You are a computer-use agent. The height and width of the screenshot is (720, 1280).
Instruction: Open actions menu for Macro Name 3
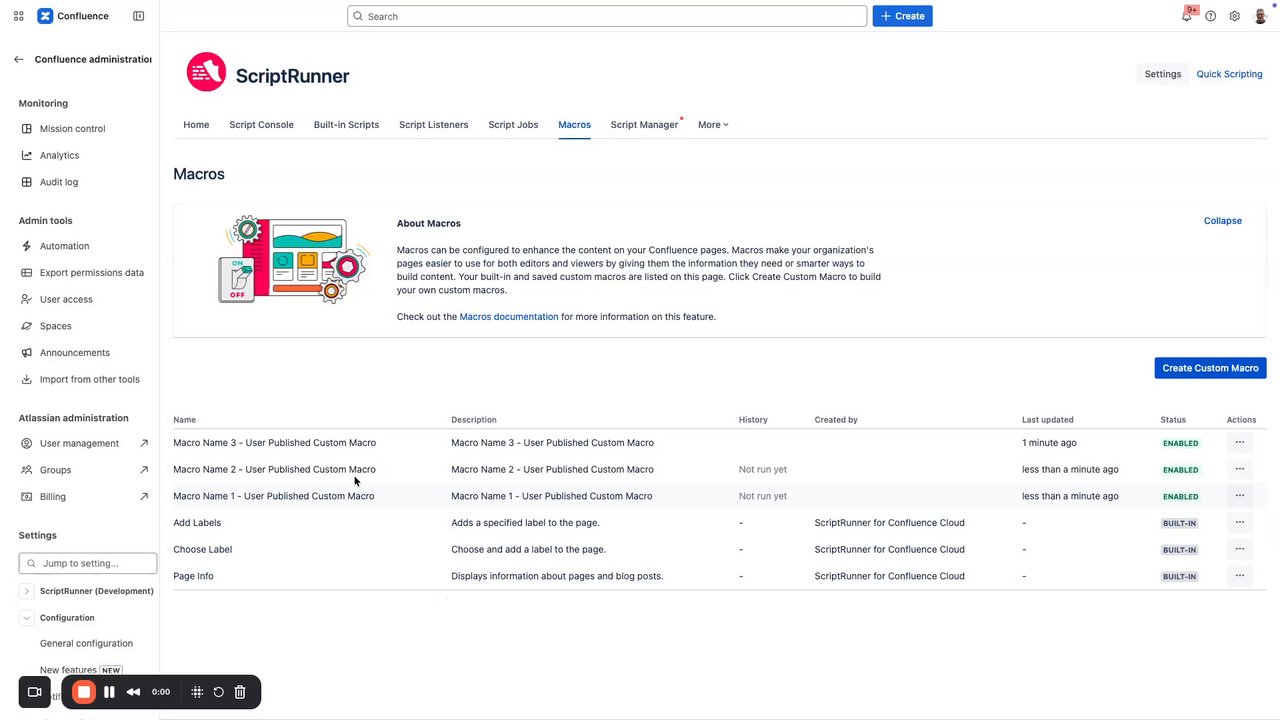tap(1240, 442)
